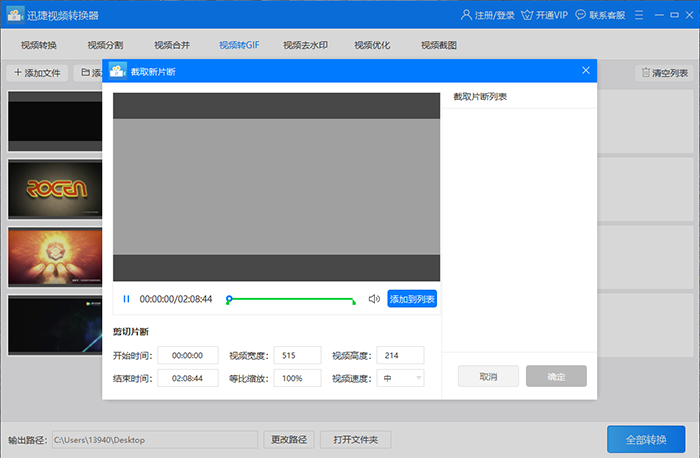The height and width of the screenshot is (458, 700).
Task: Pause playback with the pause icon
Action: point(126,299)
